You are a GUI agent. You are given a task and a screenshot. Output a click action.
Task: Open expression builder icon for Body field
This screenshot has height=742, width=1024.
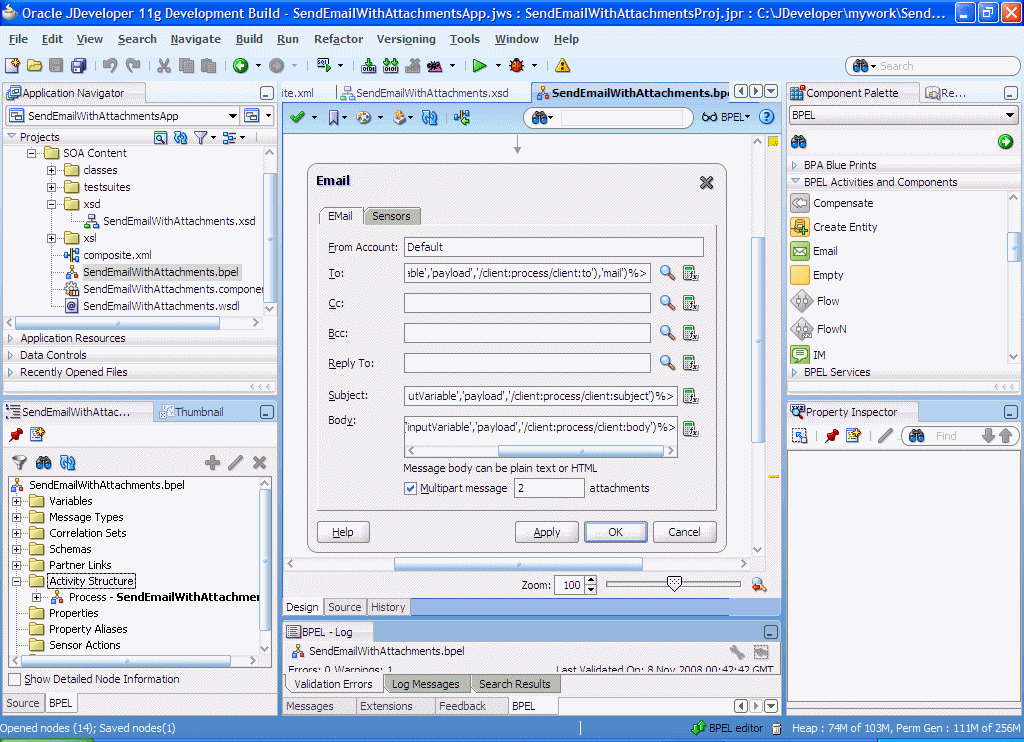point(690,428)
